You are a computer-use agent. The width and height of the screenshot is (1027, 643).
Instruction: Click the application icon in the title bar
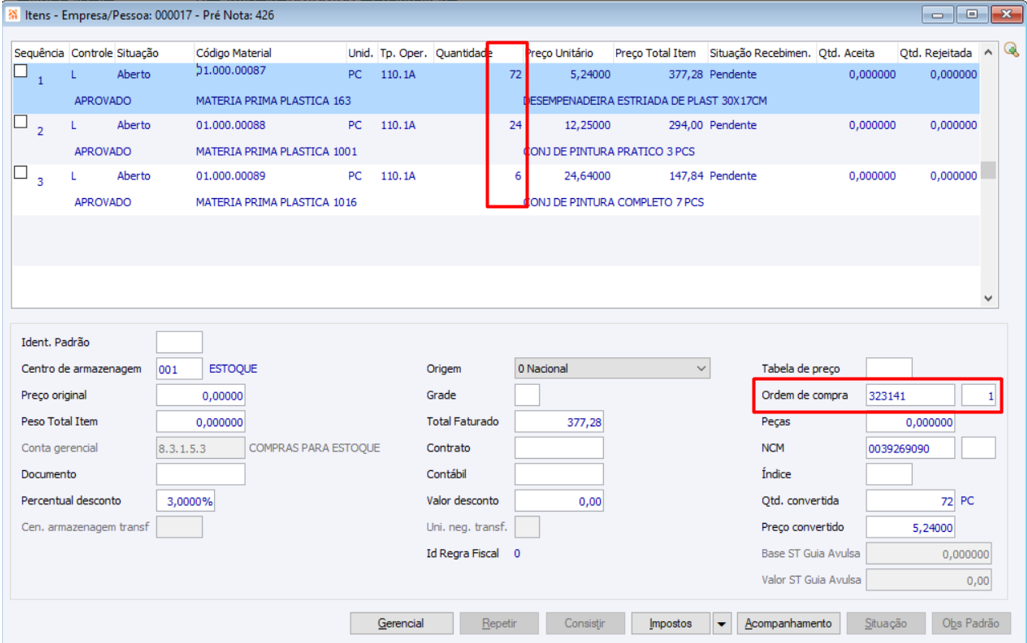click(x=12, y=14)
